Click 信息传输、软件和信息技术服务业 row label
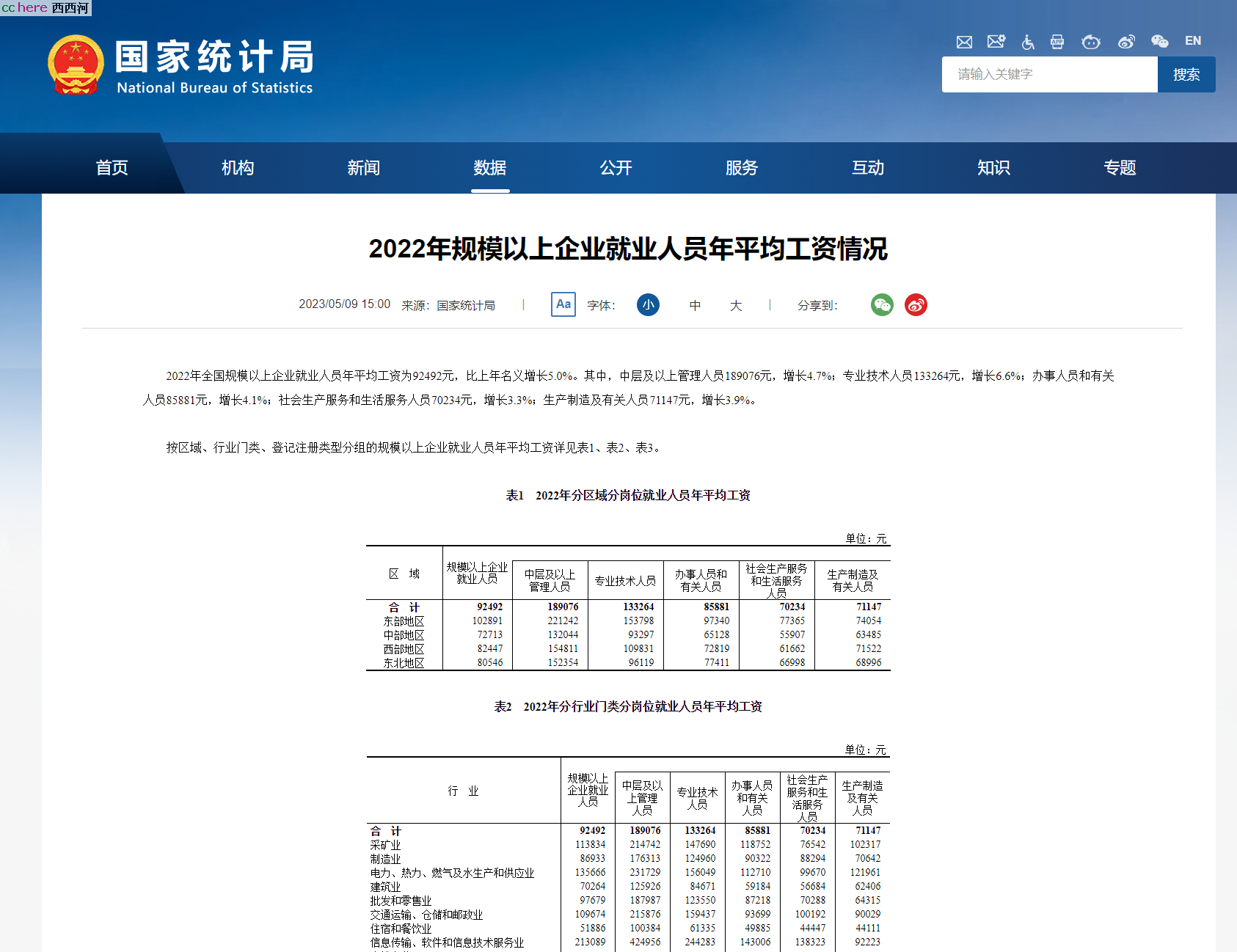The image size is (1237, 952). coord(447,942)
